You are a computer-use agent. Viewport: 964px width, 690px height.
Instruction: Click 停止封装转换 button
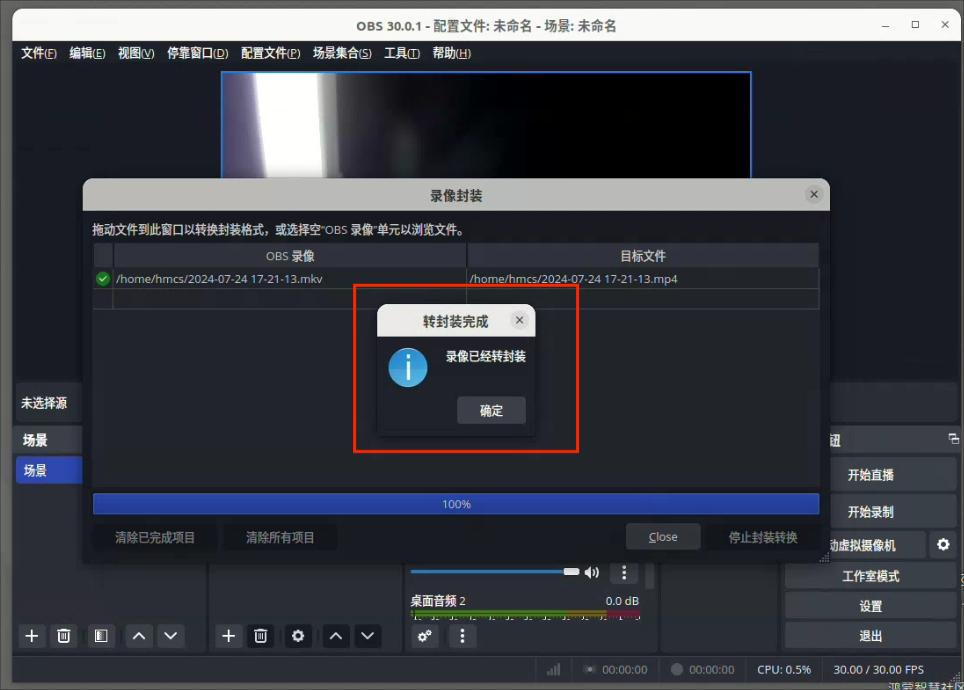point(763,537)
